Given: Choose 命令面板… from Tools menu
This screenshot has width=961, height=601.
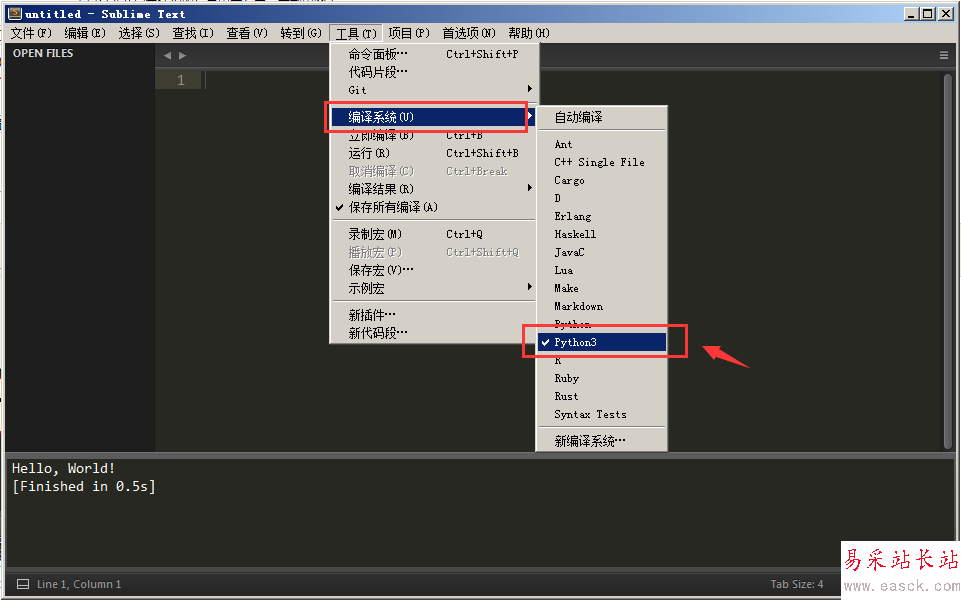Looking at the screenshot, I should tap(434, 55).
